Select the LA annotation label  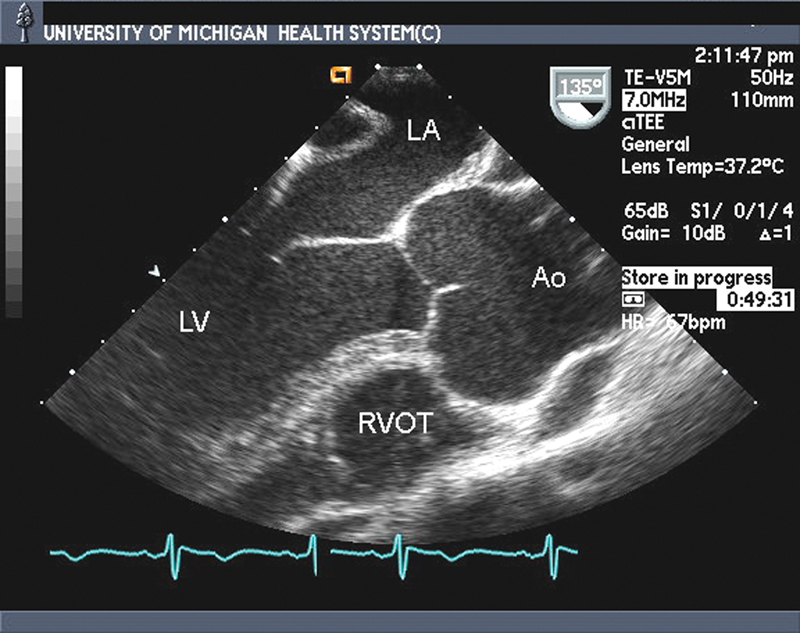(423, 129)
